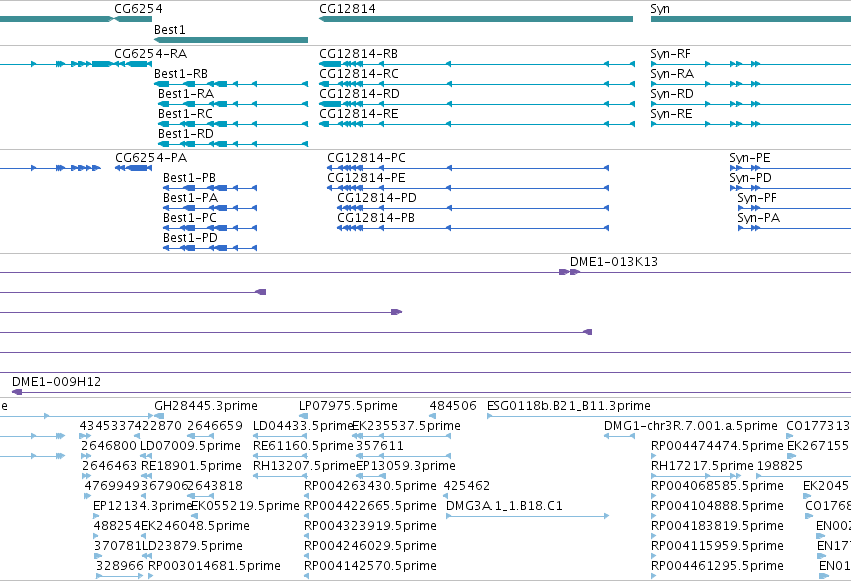Click the 425462 feature label
851x581 pixels.
click(467, 486)
